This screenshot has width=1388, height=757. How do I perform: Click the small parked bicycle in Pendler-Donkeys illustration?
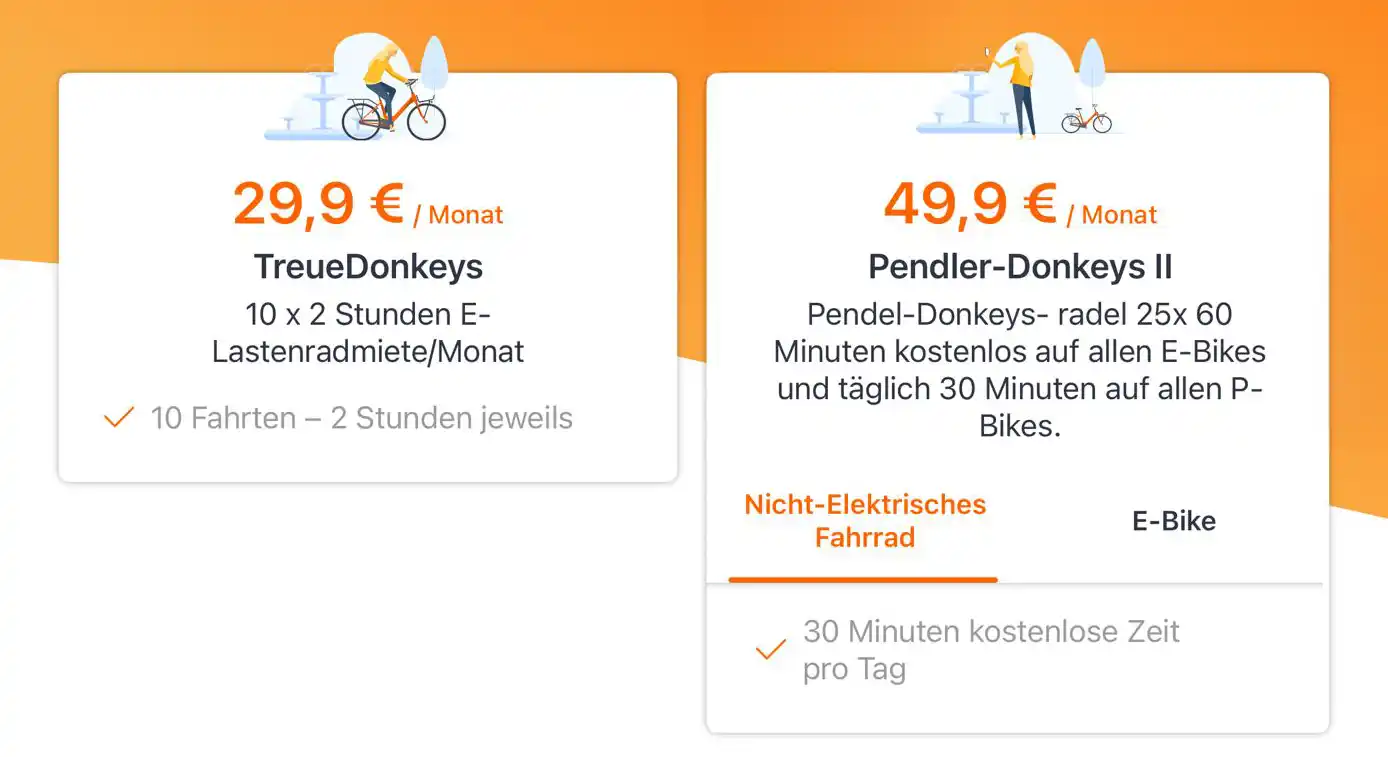pos(1086,119)
